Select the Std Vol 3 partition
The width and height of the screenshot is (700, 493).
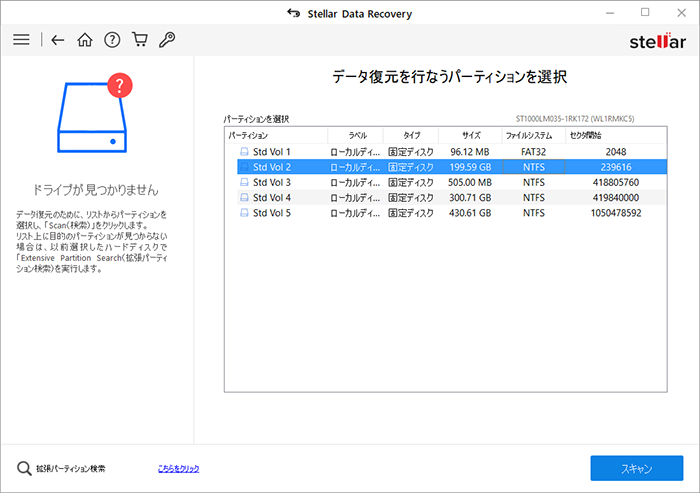[452, 182]
